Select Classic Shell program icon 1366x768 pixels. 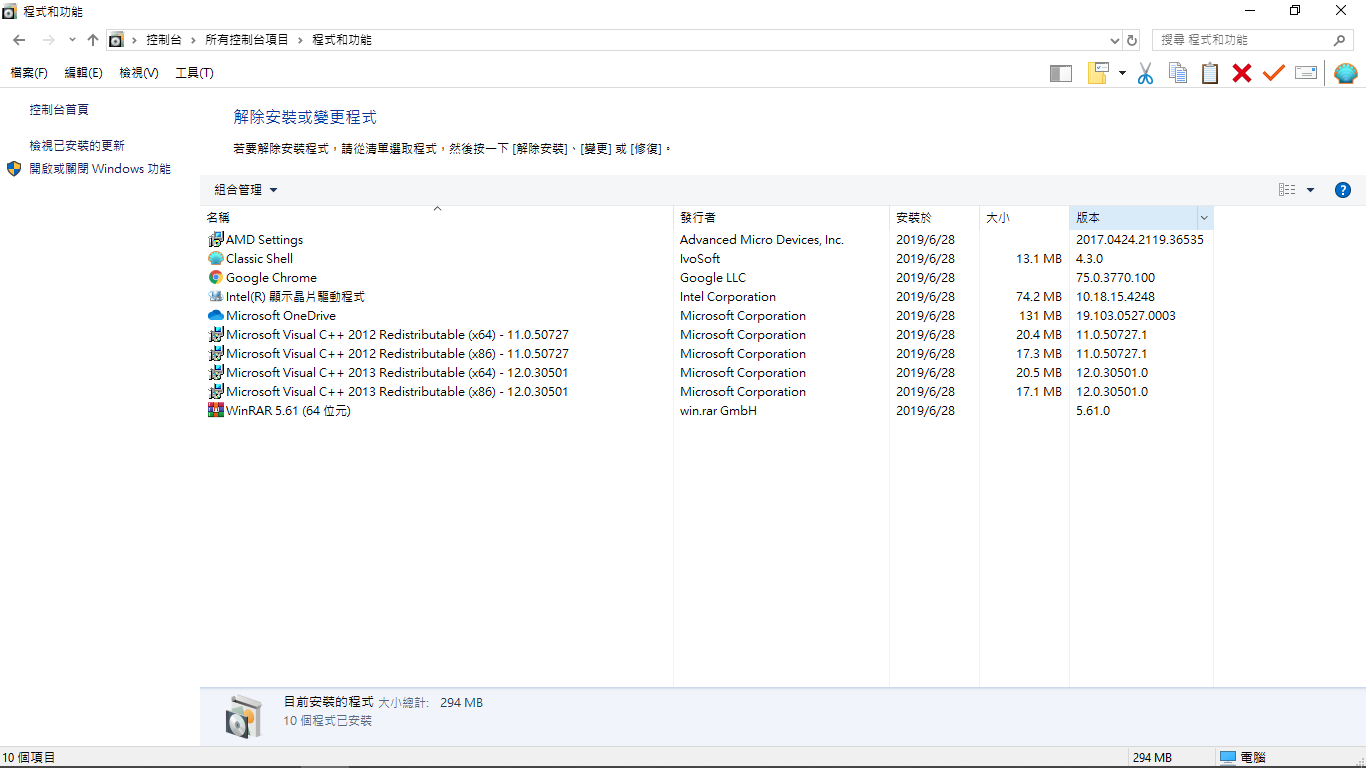[216, 259]
